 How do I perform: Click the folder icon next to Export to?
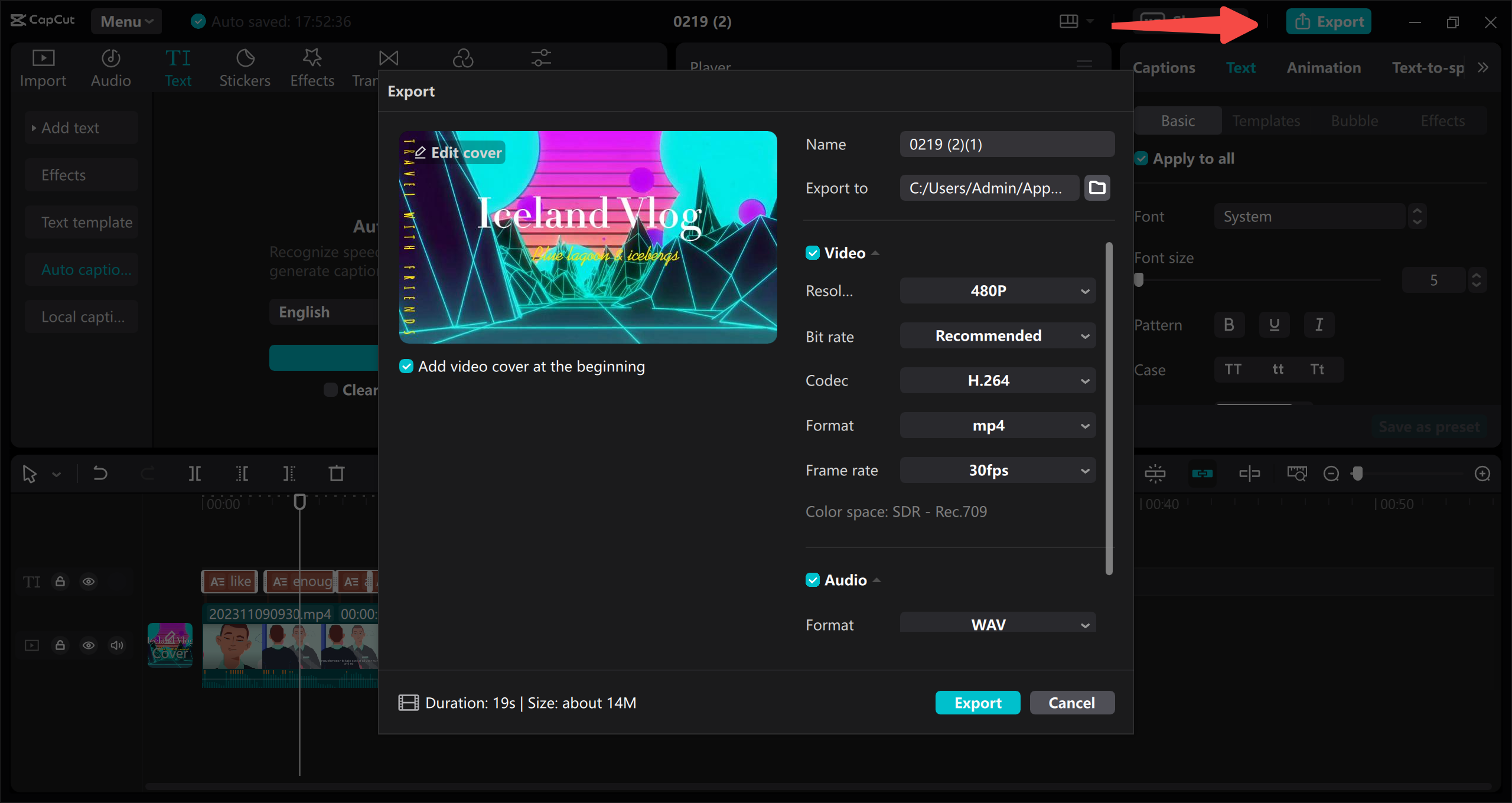tap(1096, 188)
